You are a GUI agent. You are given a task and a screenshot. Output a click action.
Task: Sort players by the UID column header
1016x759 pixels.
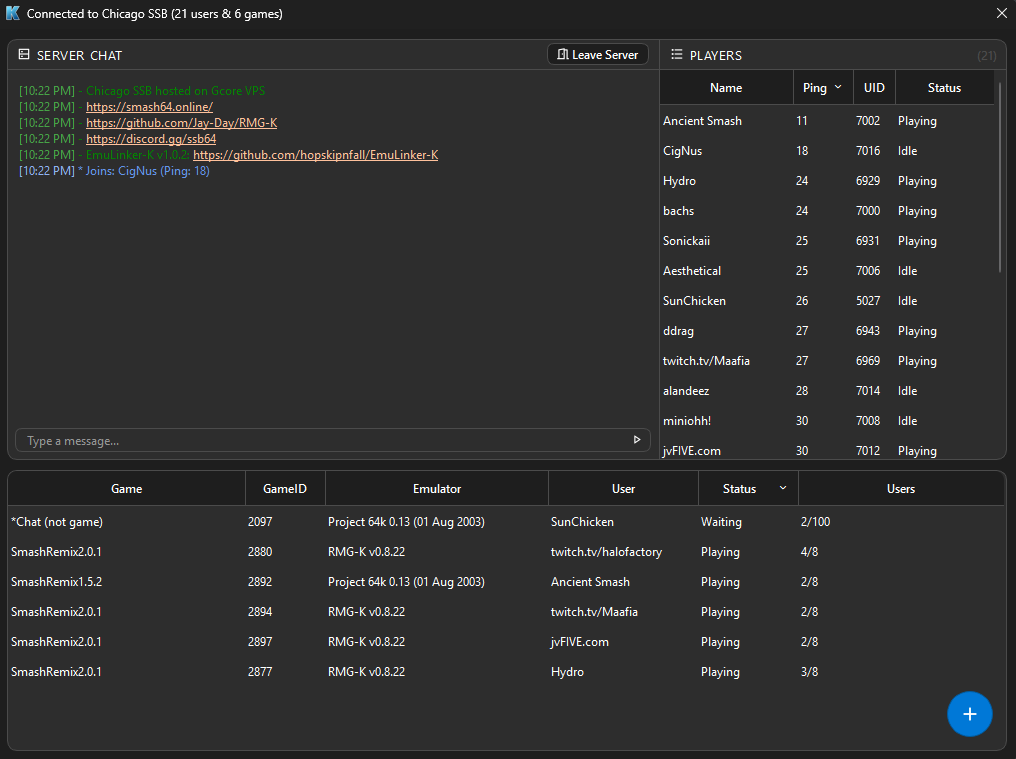click(x=874, y=88)
